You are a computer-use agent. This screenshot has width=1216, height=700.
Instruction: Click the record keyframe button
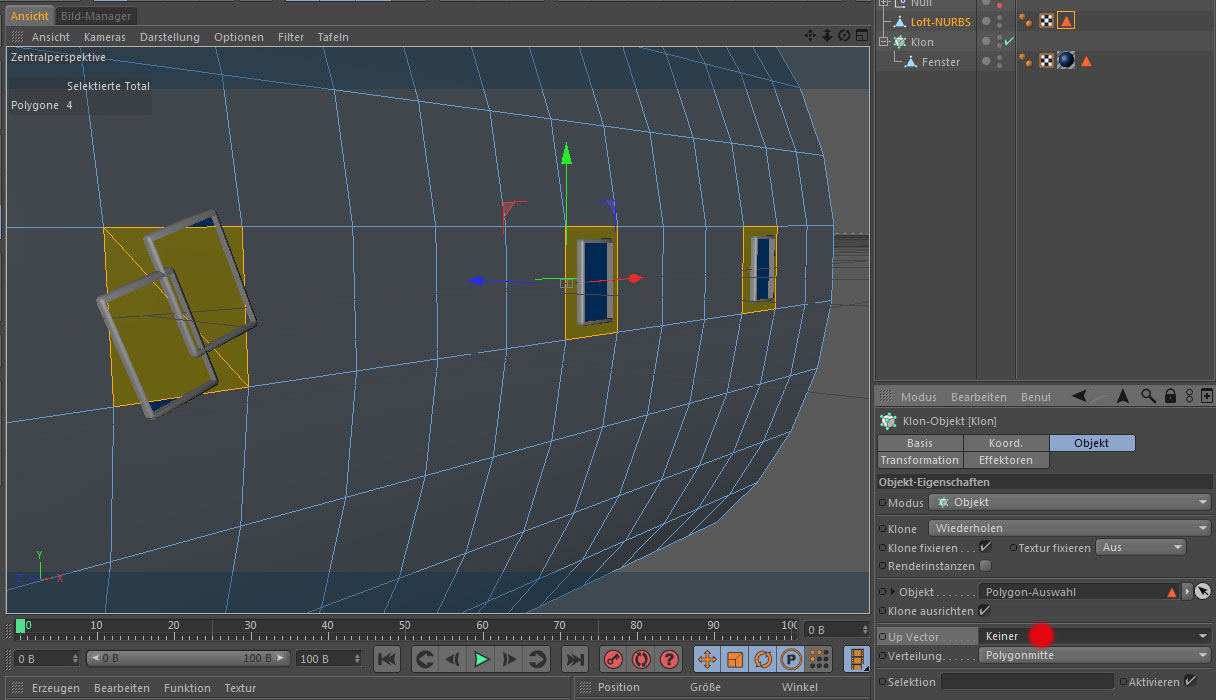click(613, 659)
